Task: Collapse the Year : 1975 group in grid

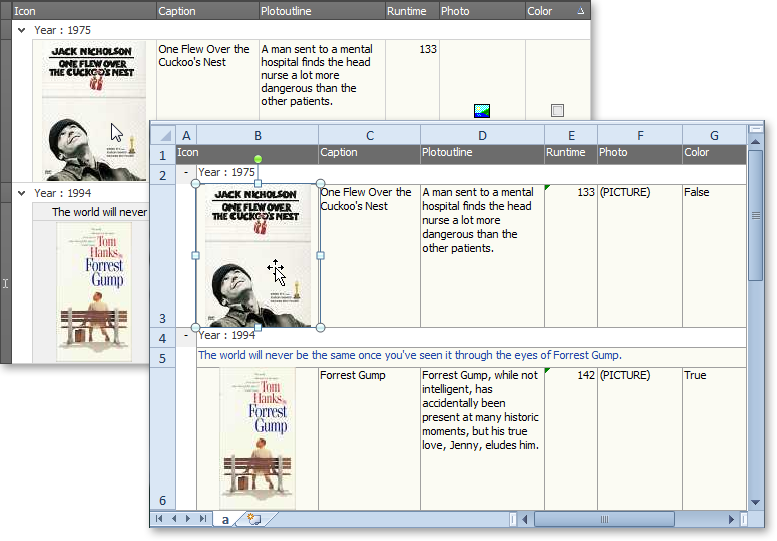Action: click(21, 30)
